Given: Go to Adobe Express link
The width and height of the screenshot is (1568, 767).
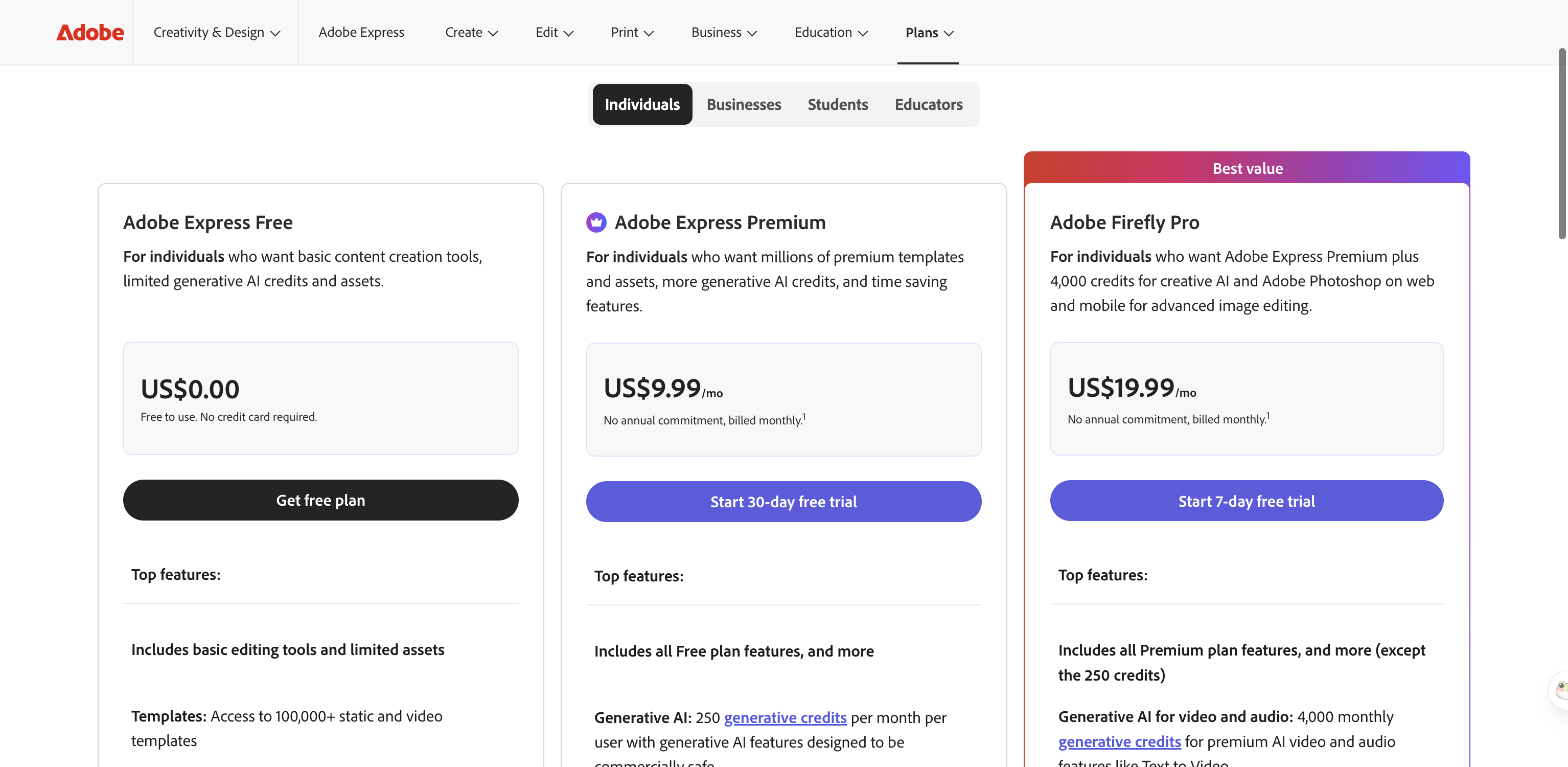Looking at the screenshot, I should click(361, 32).
